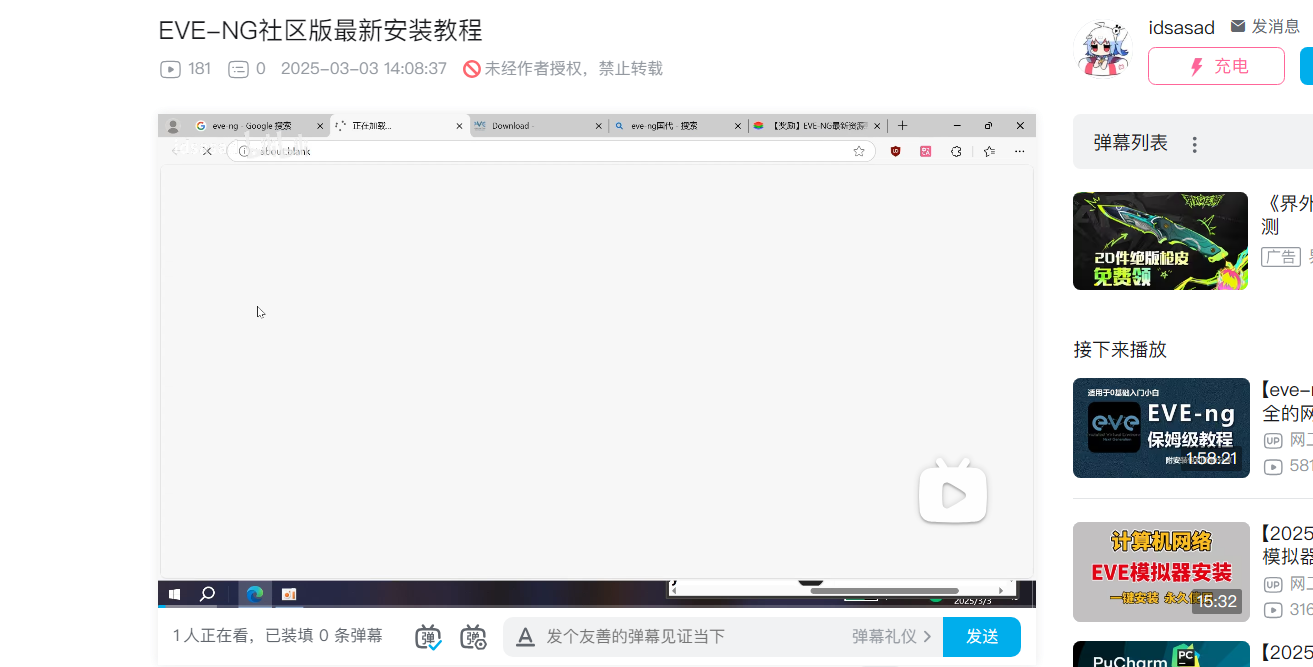
Task: Open the browser extensions puzzle icon
Action: pyautogui.click(x=957, y=151)
